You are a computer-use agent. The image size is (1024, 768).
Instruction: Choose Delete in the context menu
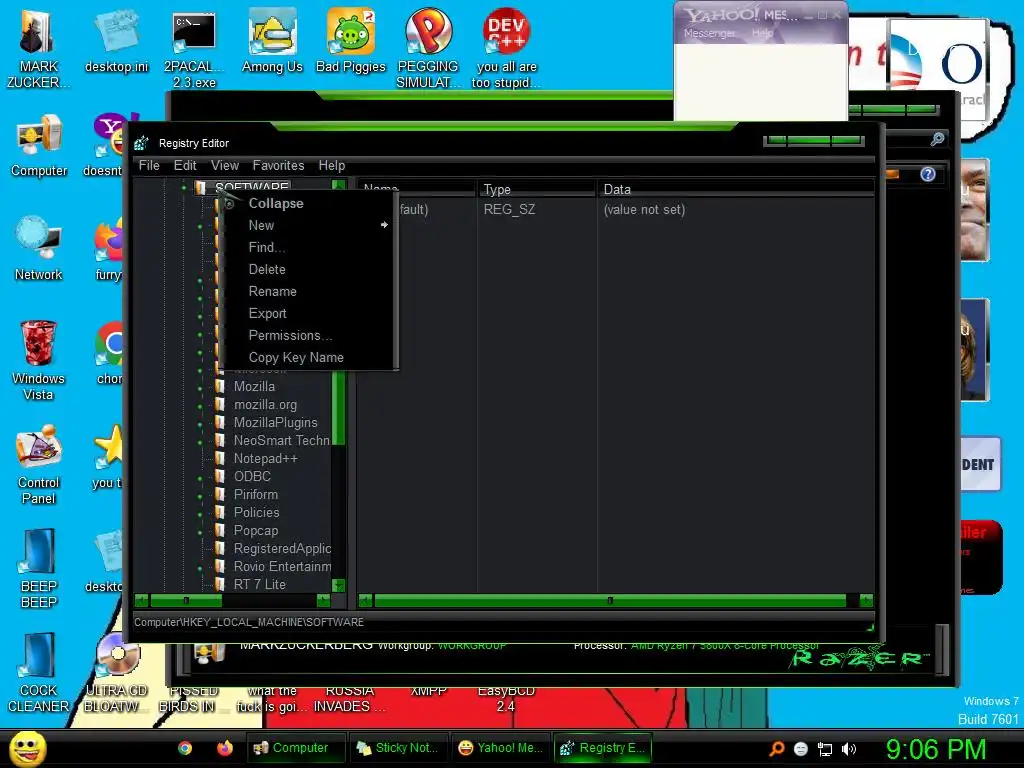308,269
